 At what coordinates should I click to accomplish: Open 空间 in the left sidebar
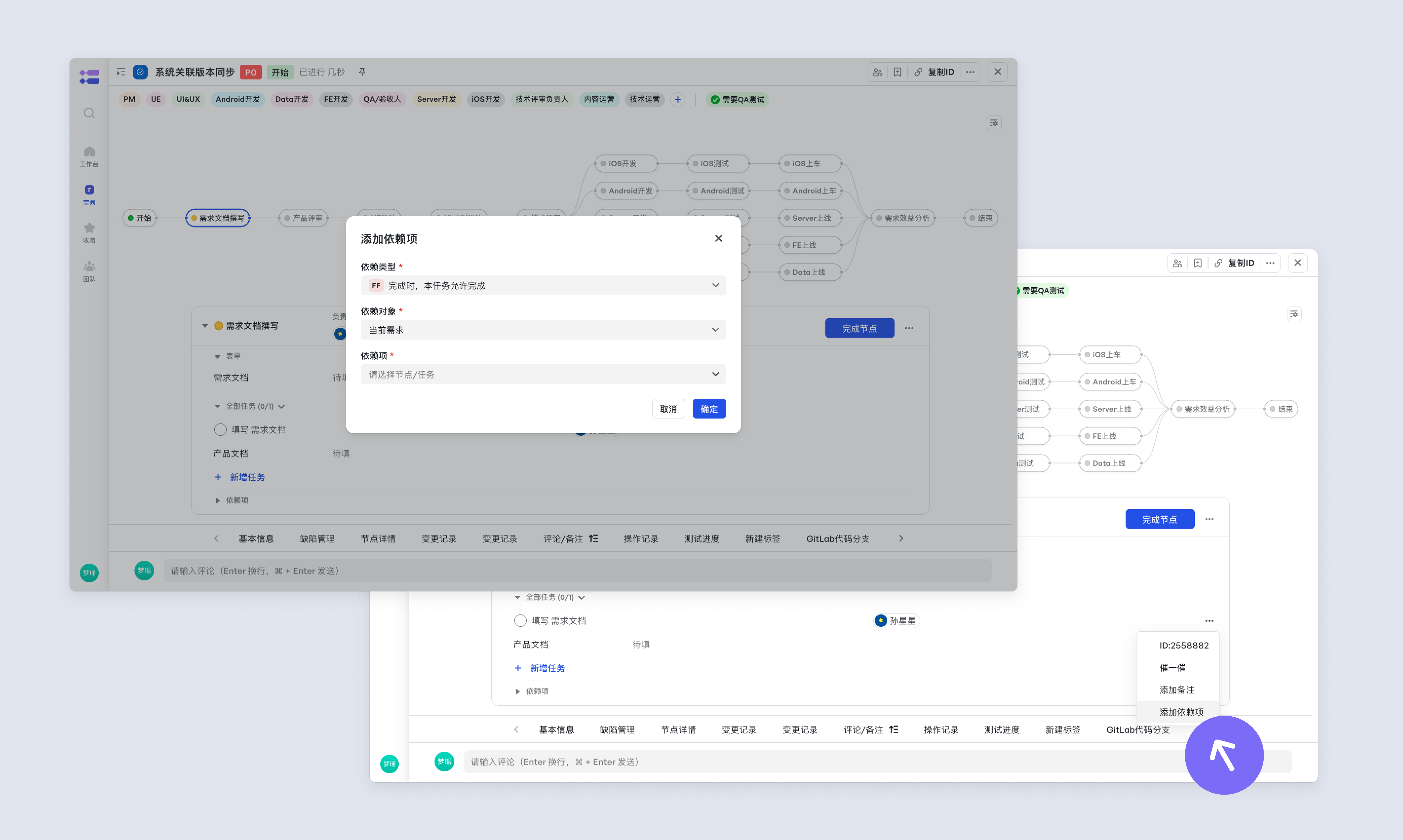(89, 195)
